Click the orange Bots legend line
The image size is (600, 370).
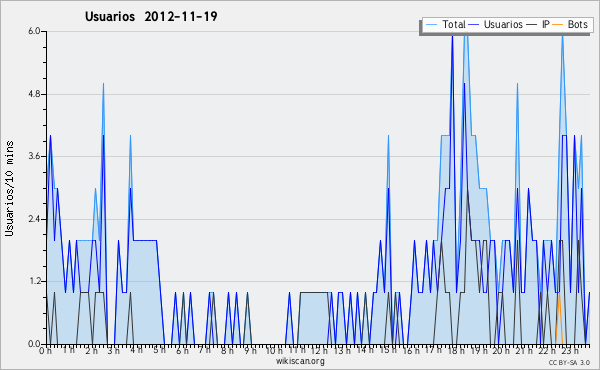(558, 24)
